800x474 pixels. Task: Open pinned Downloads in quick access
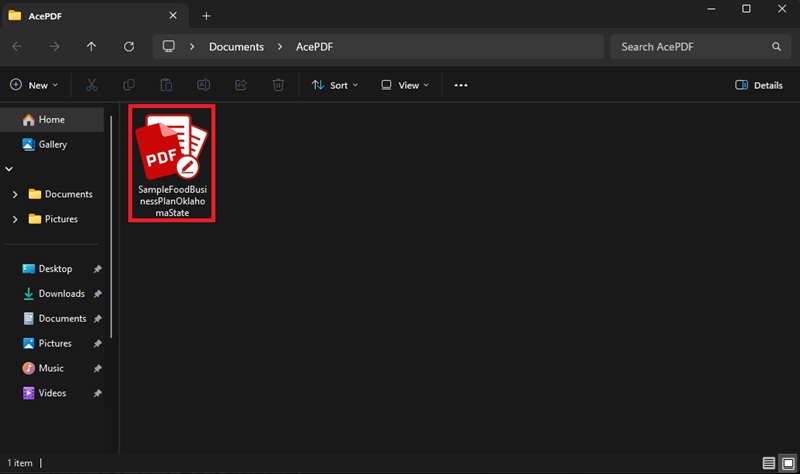52,293
